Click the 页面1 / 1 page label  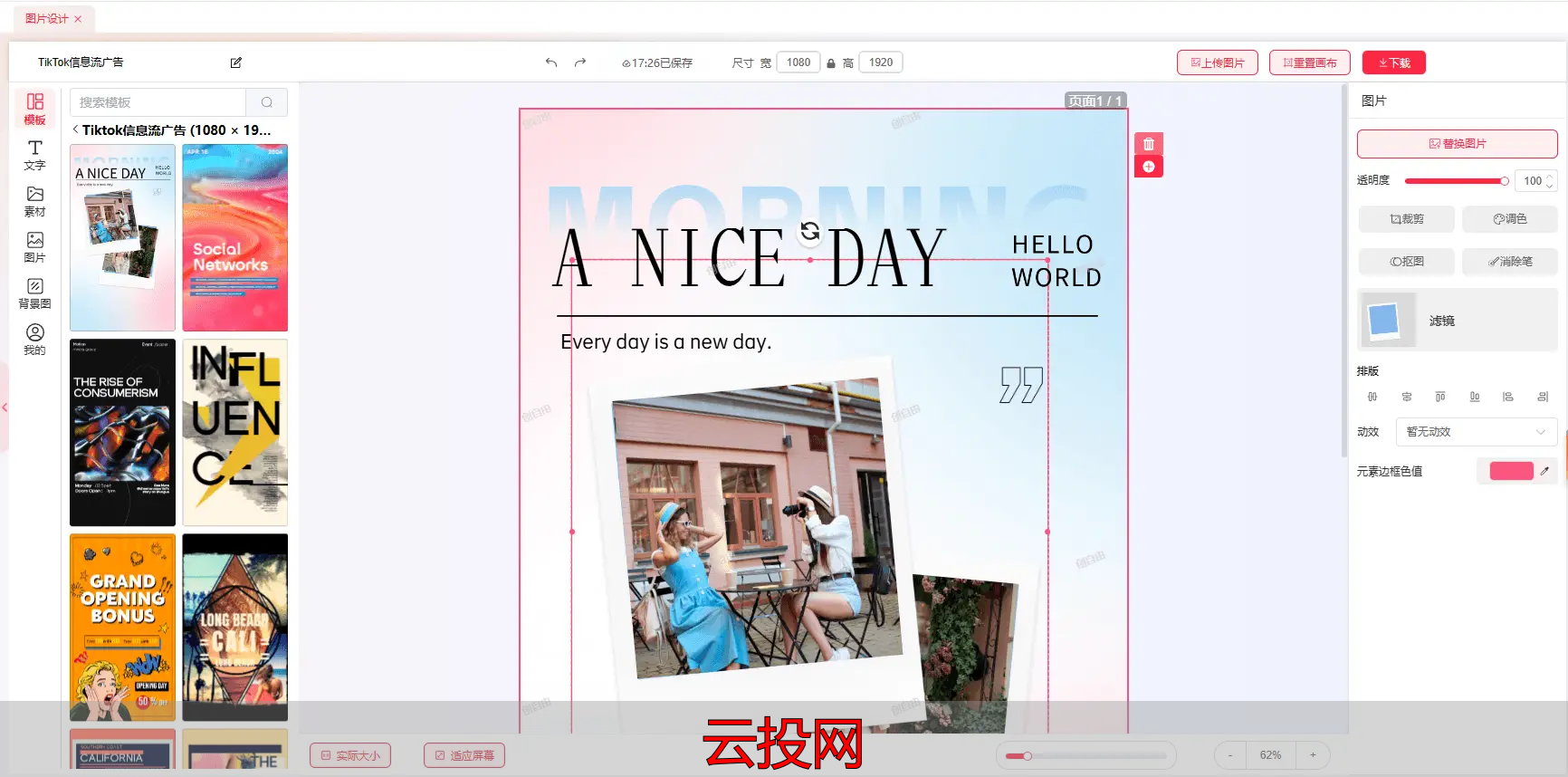(x=1095, y=101)
